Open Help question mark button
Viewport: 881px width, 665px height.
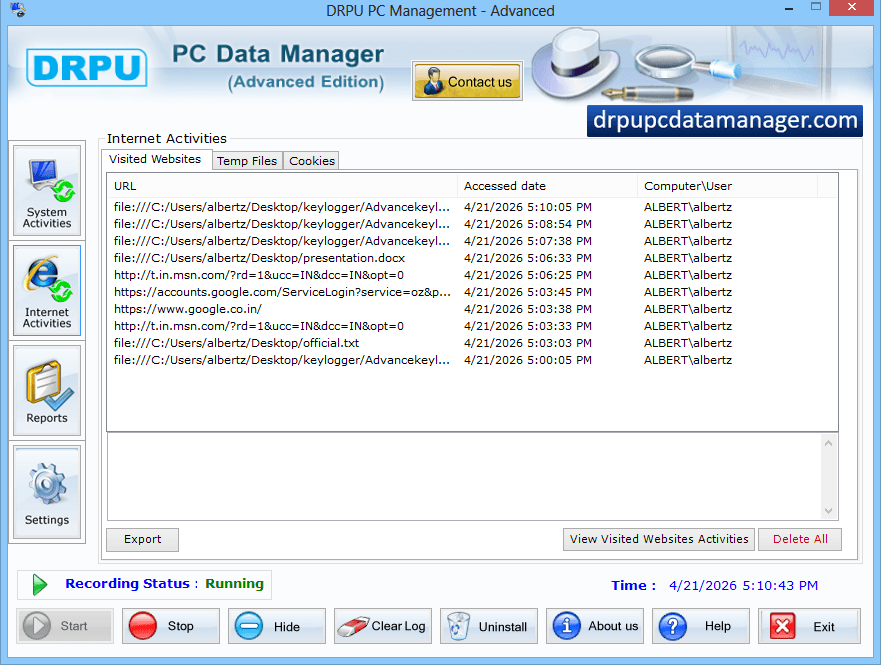[x=701, y=626]
